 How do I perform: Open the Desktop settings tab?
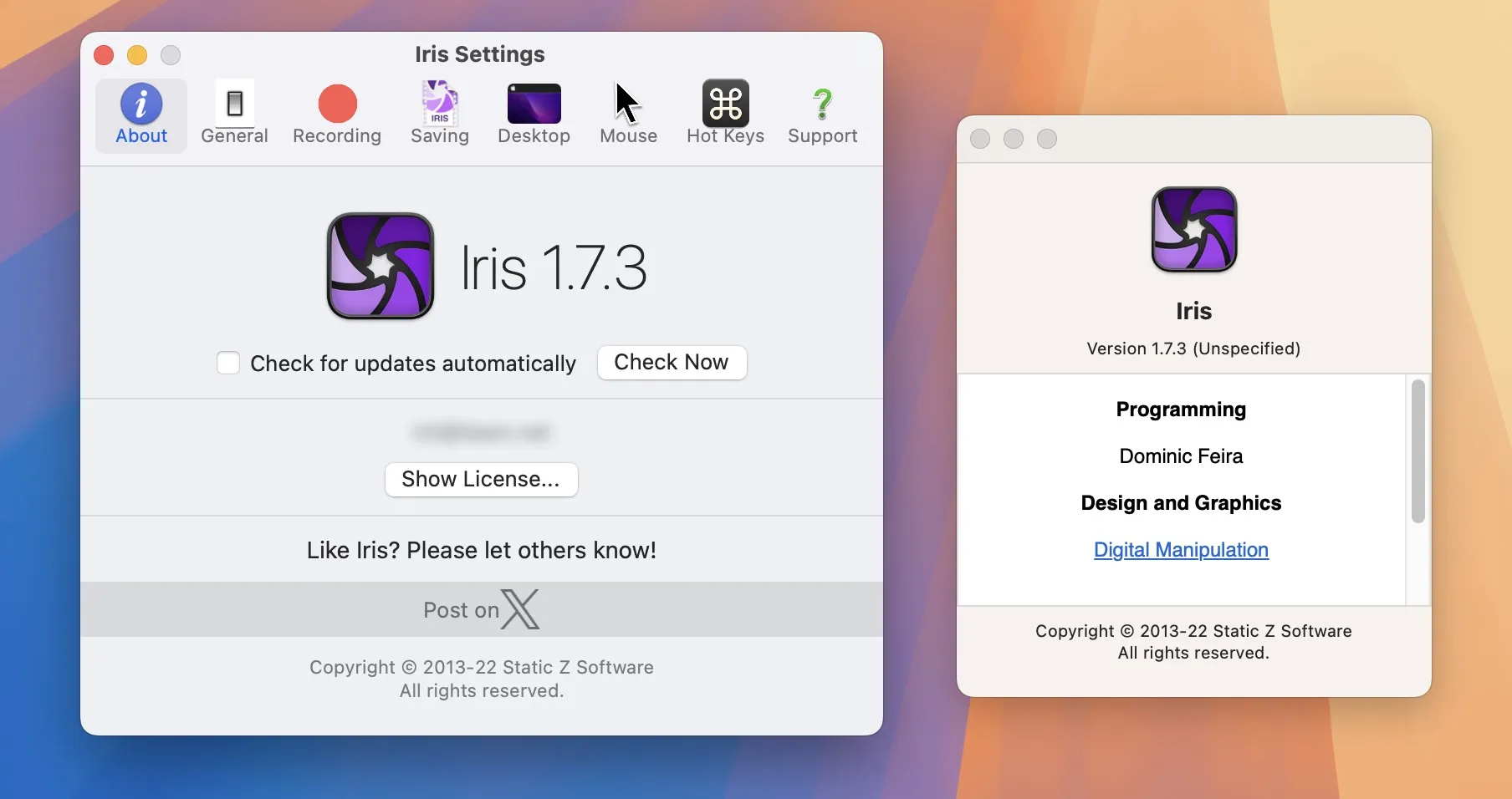coord(534,116)
